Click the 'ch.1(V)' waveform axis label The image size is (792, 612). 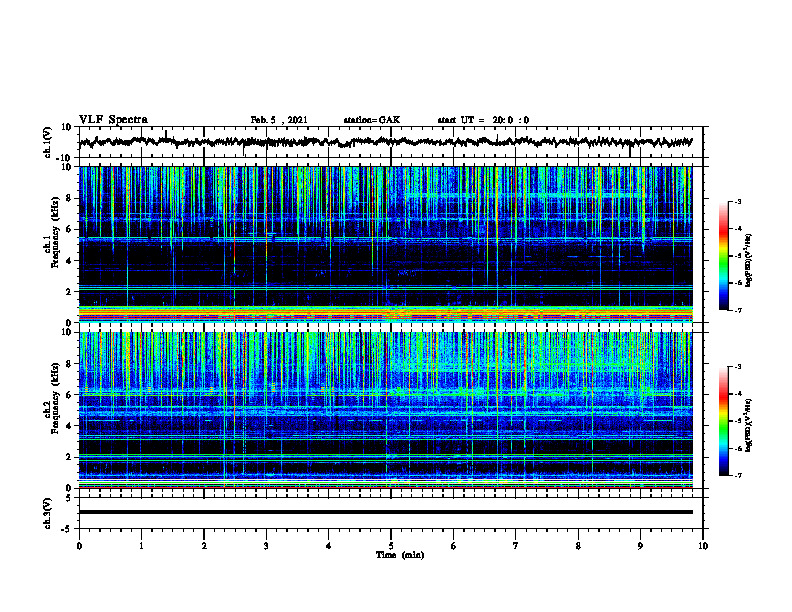click(x=47, y=142)
